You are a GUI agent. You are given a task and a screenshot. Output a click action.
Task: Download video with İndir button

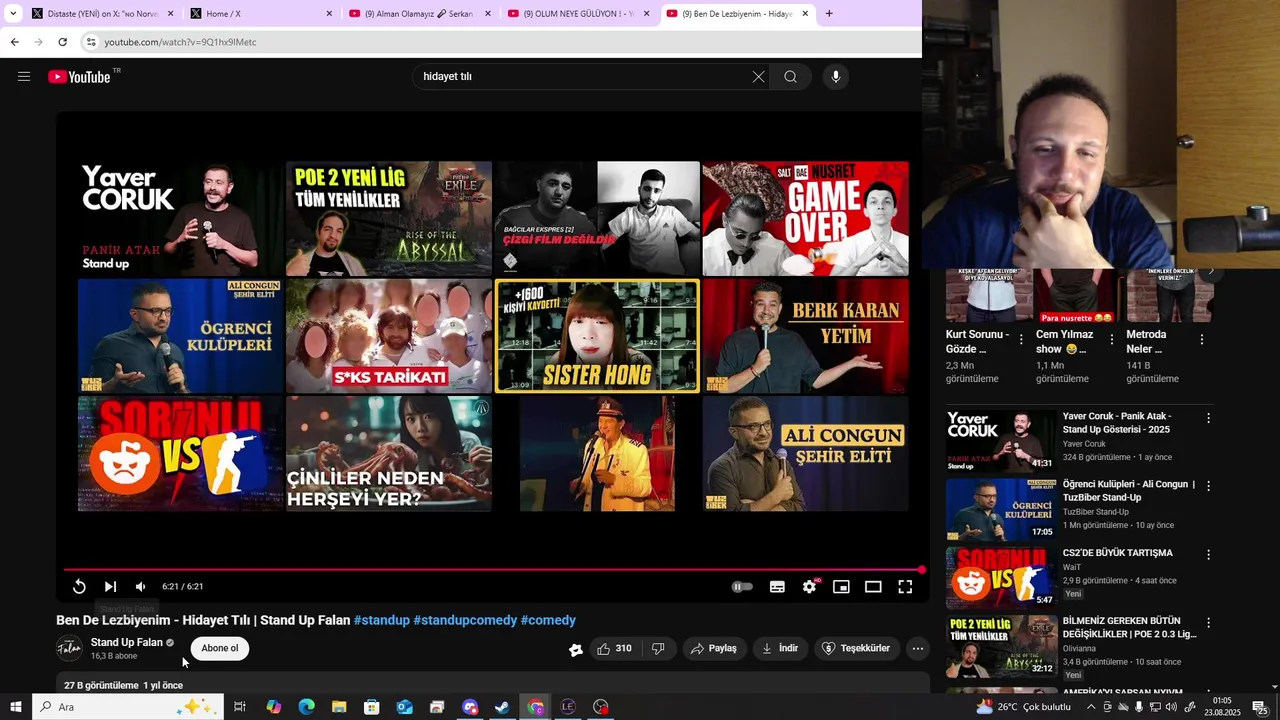click(780, 648)
